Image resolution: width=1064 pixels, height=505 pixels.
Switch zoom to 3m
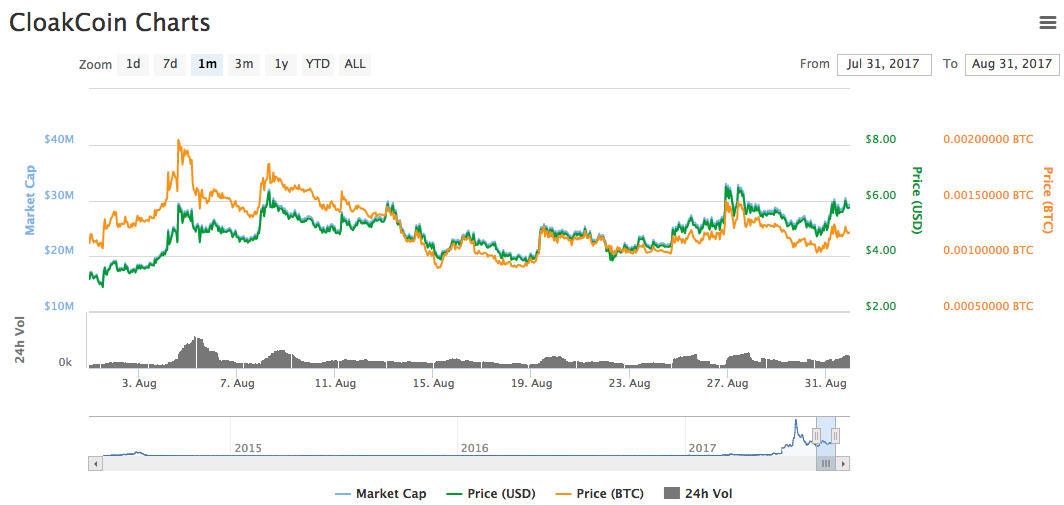(x=244, y=64)
